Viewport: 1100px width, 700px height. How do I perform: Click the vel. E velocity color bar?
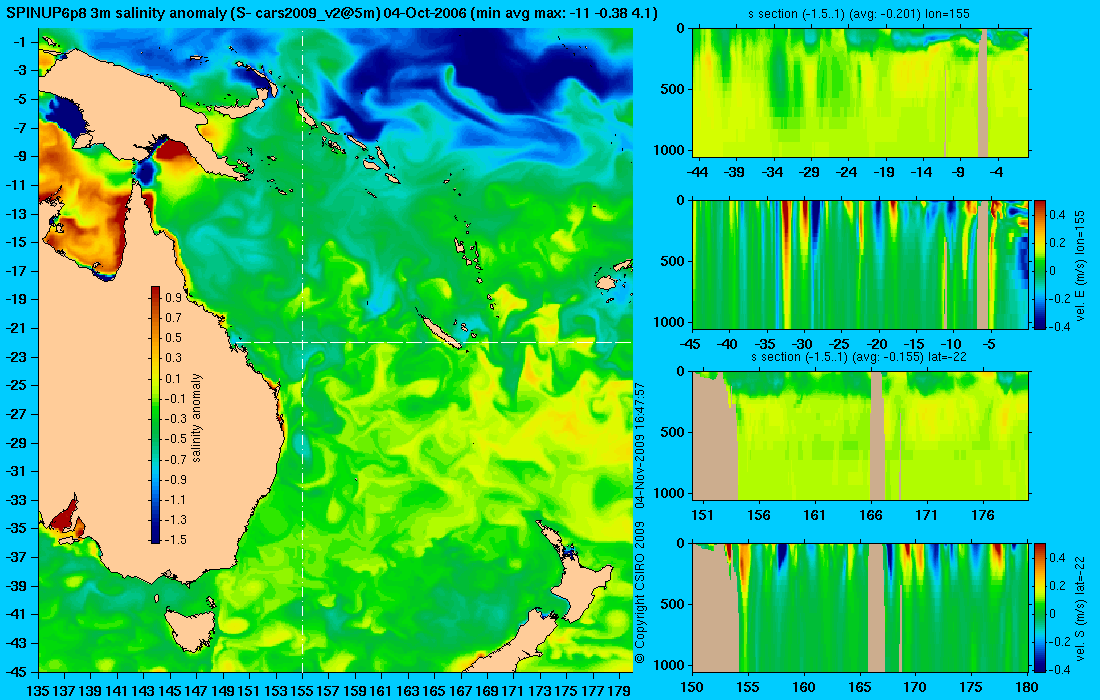1040,264
